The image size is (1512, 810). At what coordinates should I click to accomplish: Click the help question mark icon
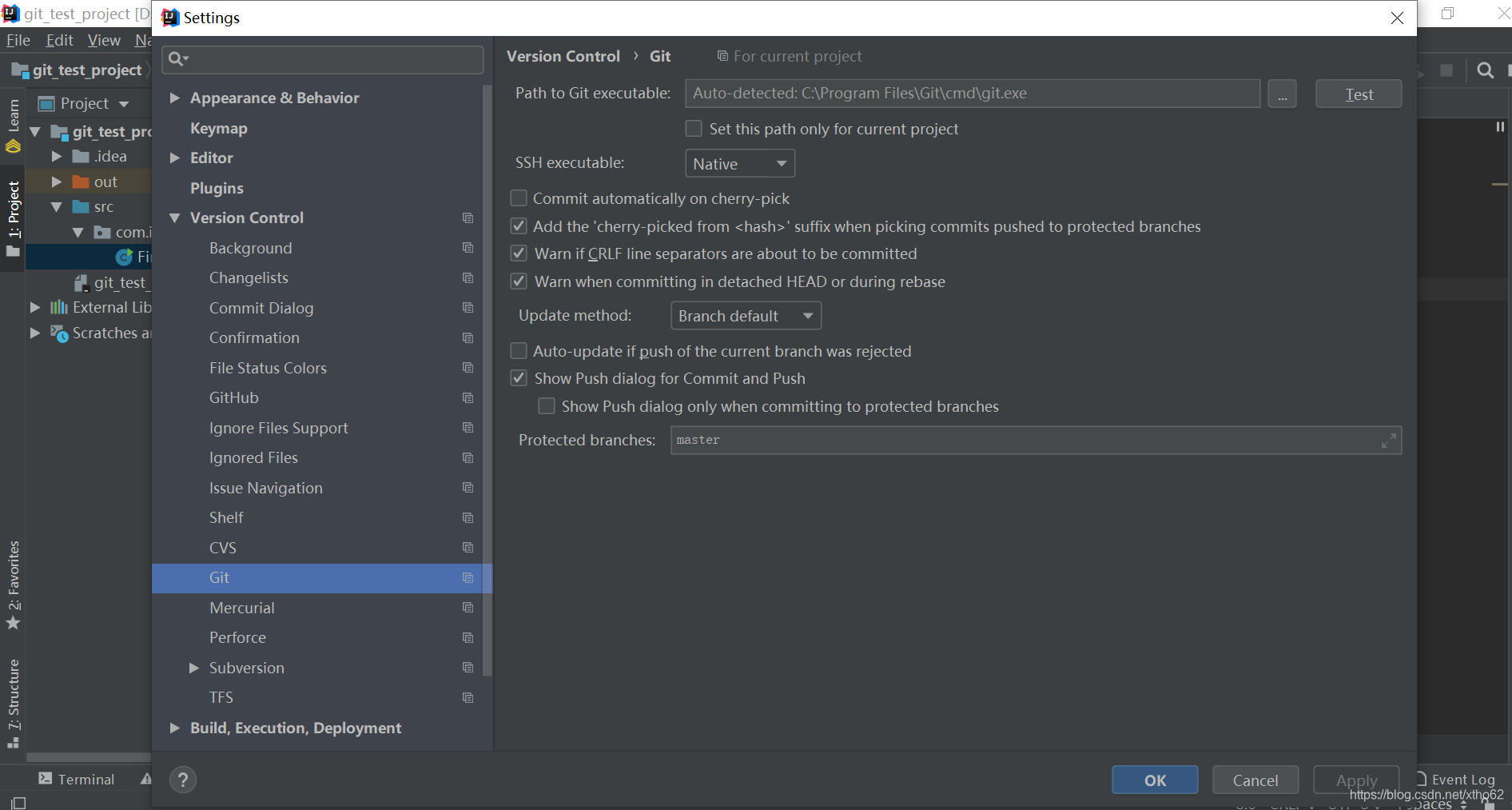pos(183,780)
